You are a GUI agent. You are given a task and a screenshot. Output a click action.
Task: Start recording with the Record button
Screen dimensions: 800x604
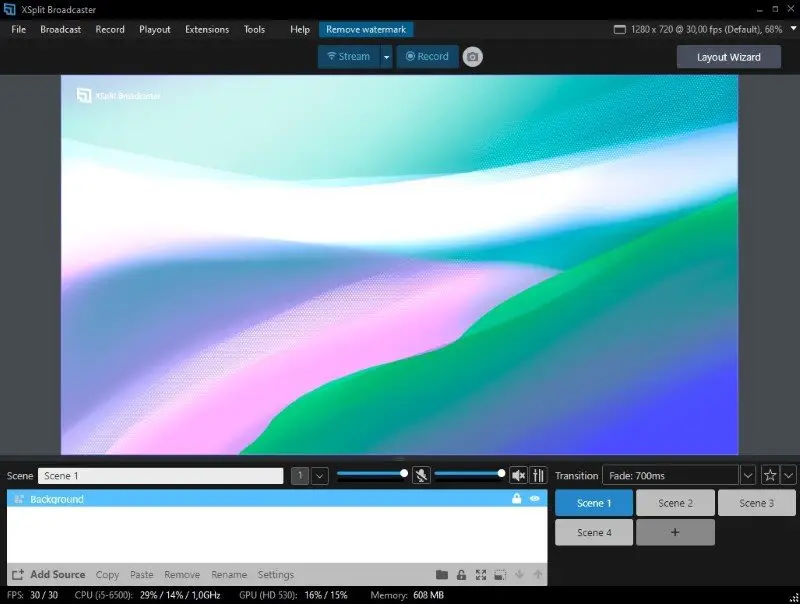426,56
